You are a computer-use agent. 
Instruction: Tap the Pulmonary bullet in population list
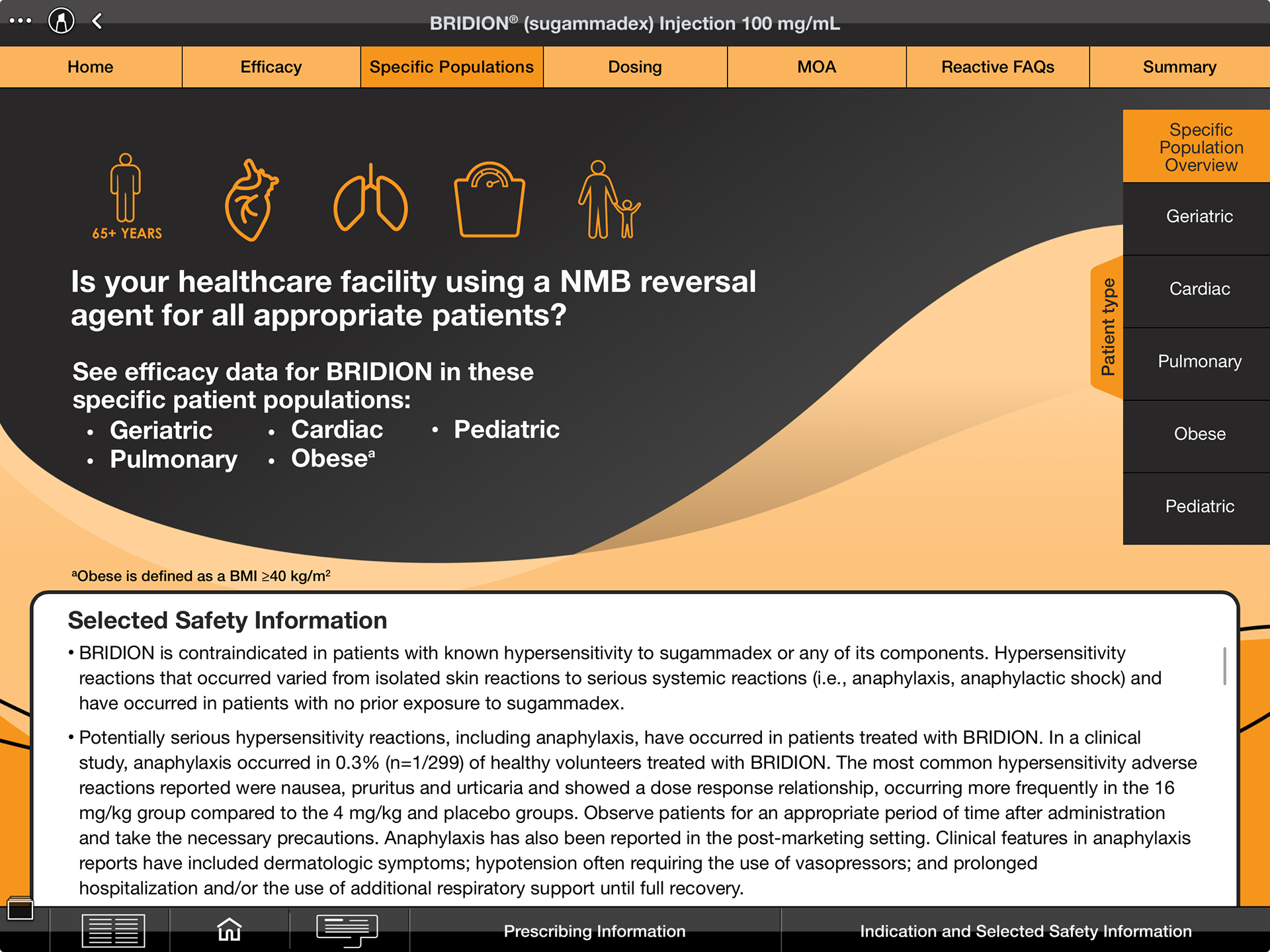click(x=173, y=460)
